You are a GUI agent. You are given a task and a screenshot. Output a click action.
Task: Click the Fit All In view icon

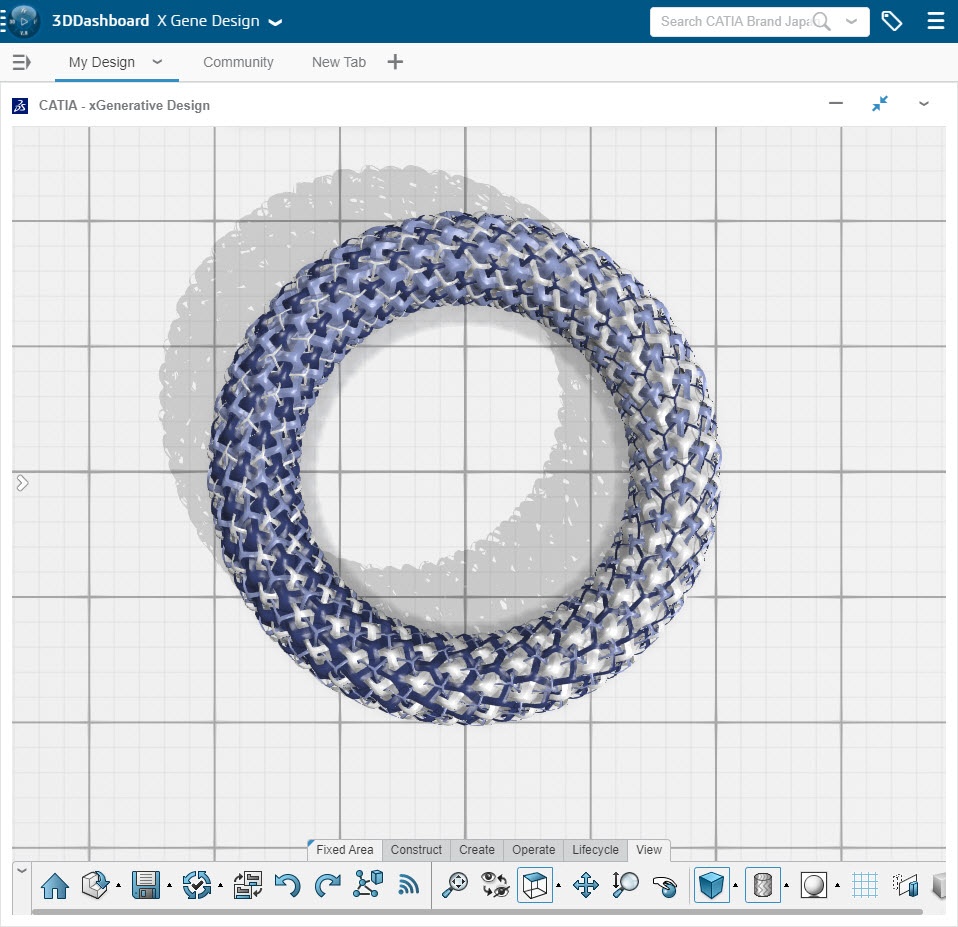456,885
